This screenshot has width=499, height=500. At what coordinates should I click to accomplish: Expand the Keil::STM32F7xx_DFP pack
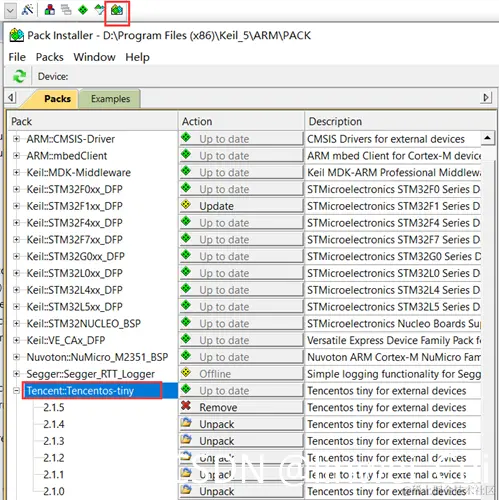(16, 240)
